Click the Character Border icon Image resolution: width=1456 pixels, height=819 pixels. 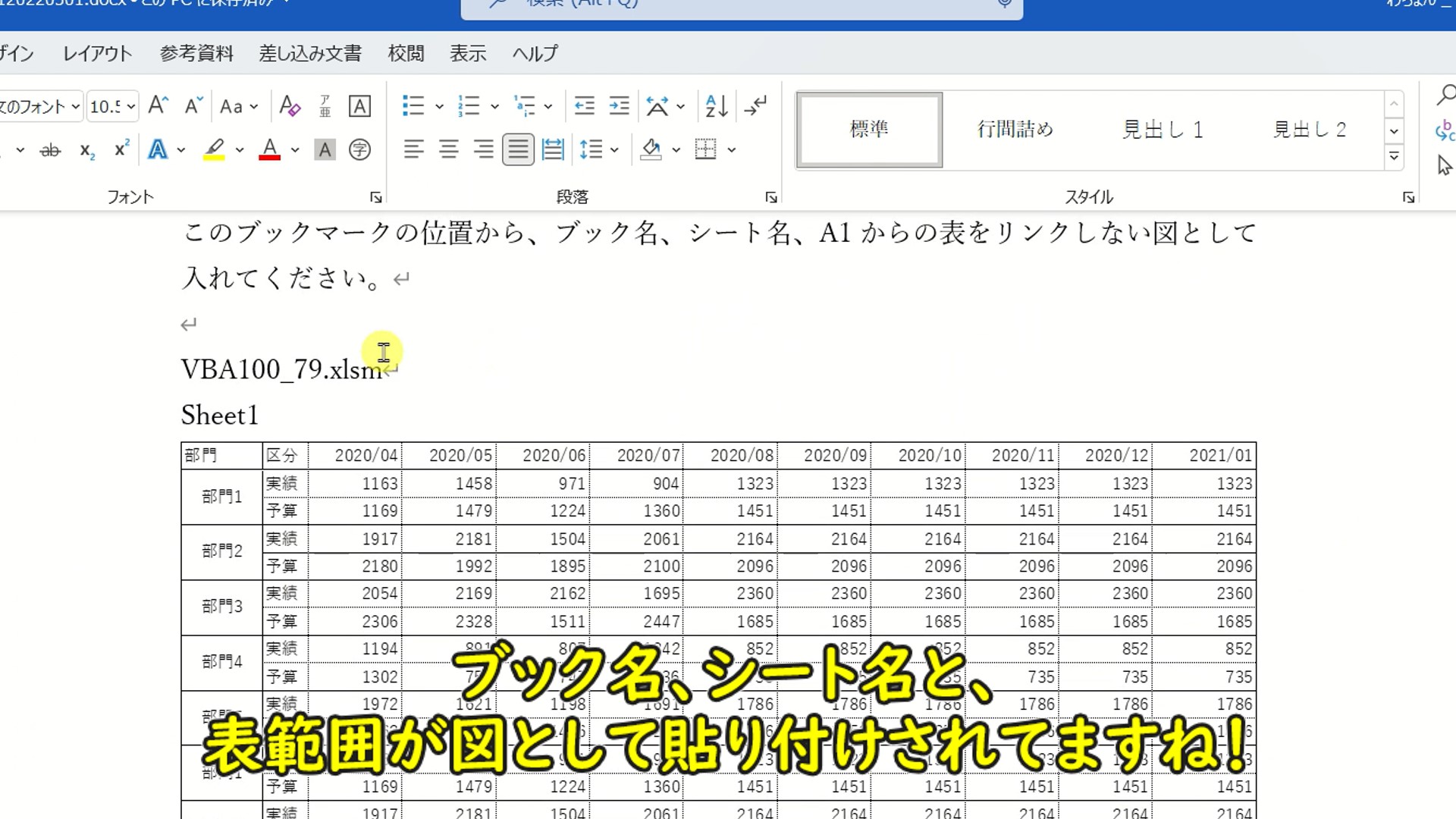click(359, 106)
